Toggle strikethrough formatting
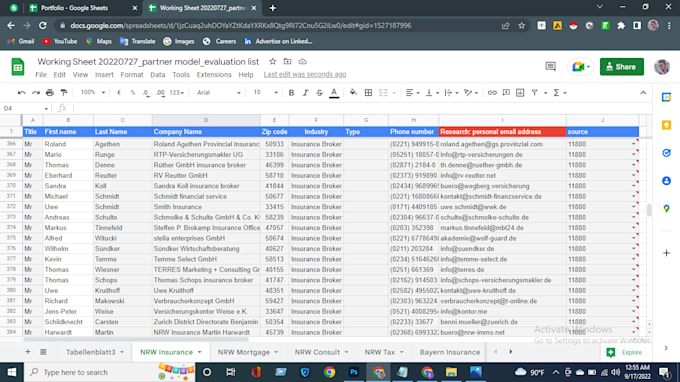This screenshot has width=680, height=382. click(320, 93)
